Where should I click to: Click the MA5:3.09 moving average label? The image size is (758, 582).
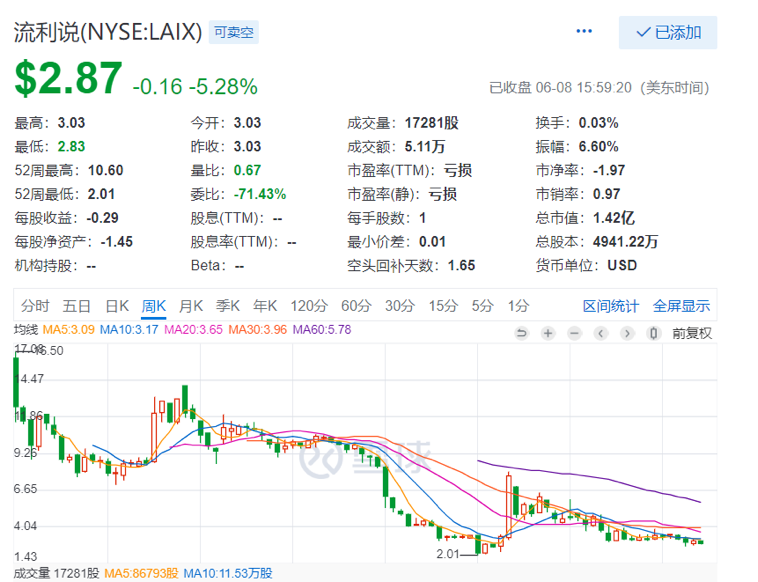coord(68,330)
